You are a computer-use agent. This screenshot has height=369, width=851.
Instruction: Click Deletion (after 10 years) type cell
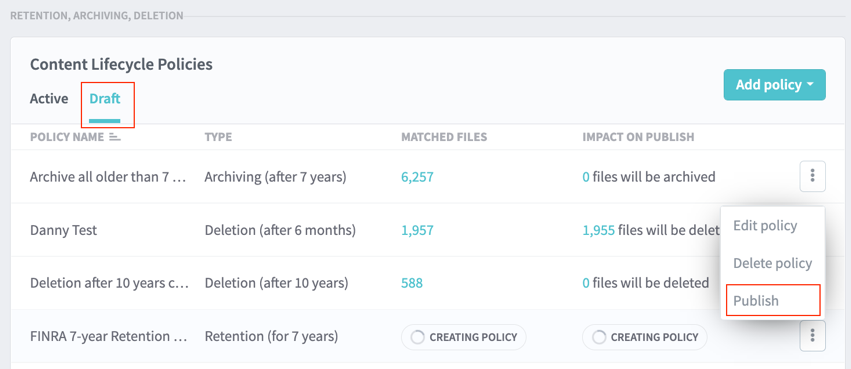click(276, 283)
